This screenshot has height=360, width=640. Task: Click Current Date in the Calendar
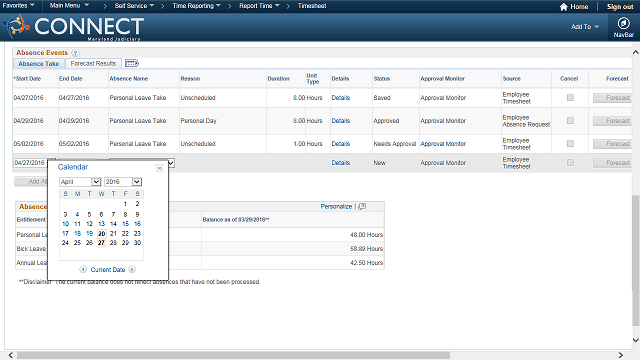(108, 270)
